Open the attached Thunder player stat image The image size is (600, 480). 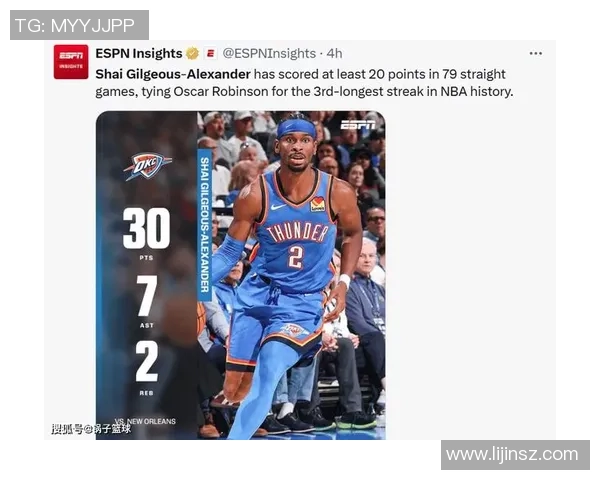(241, 275)
